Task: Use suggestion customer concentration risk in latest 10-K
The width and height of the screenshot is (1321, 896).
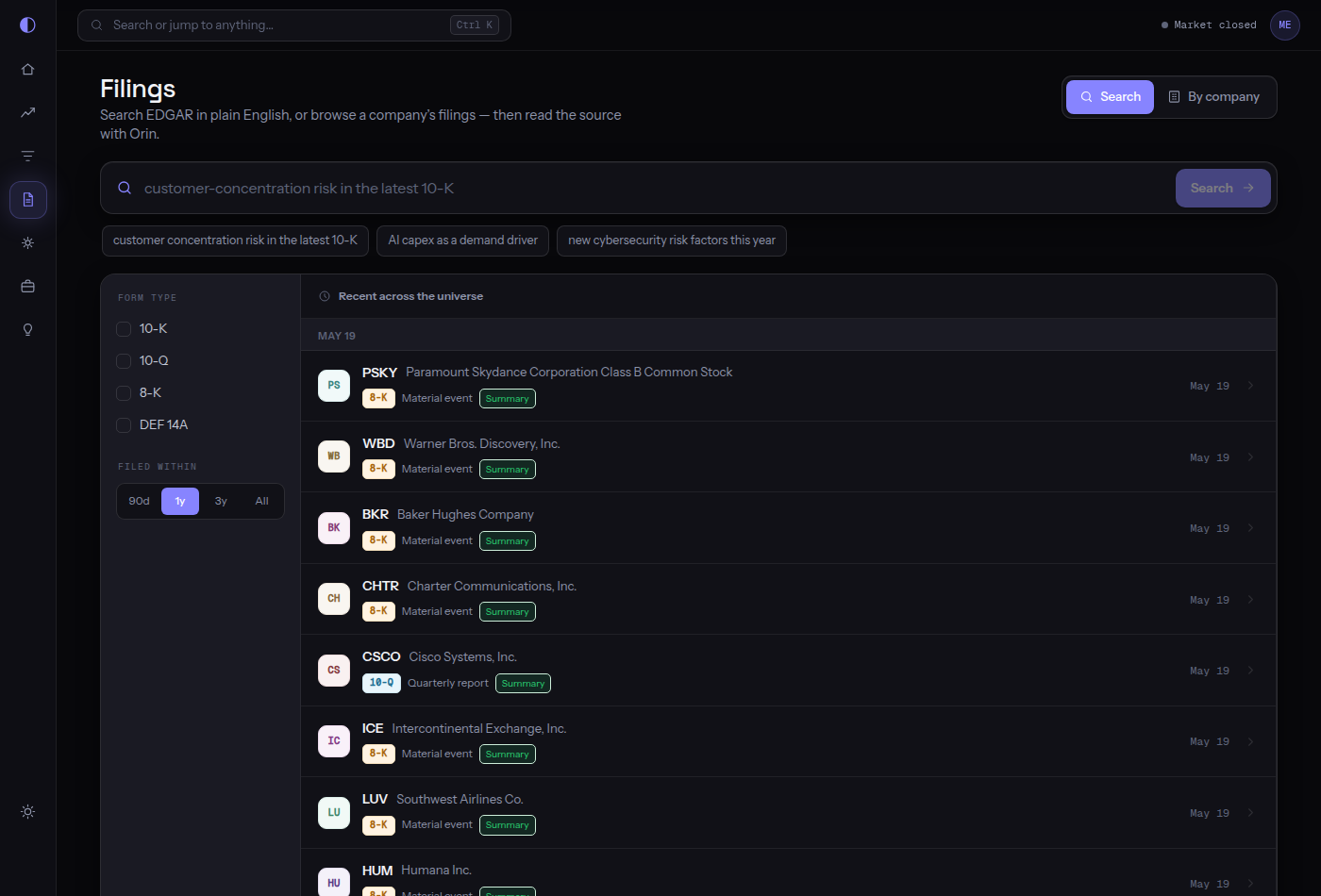Action: [x=235, y=241]
